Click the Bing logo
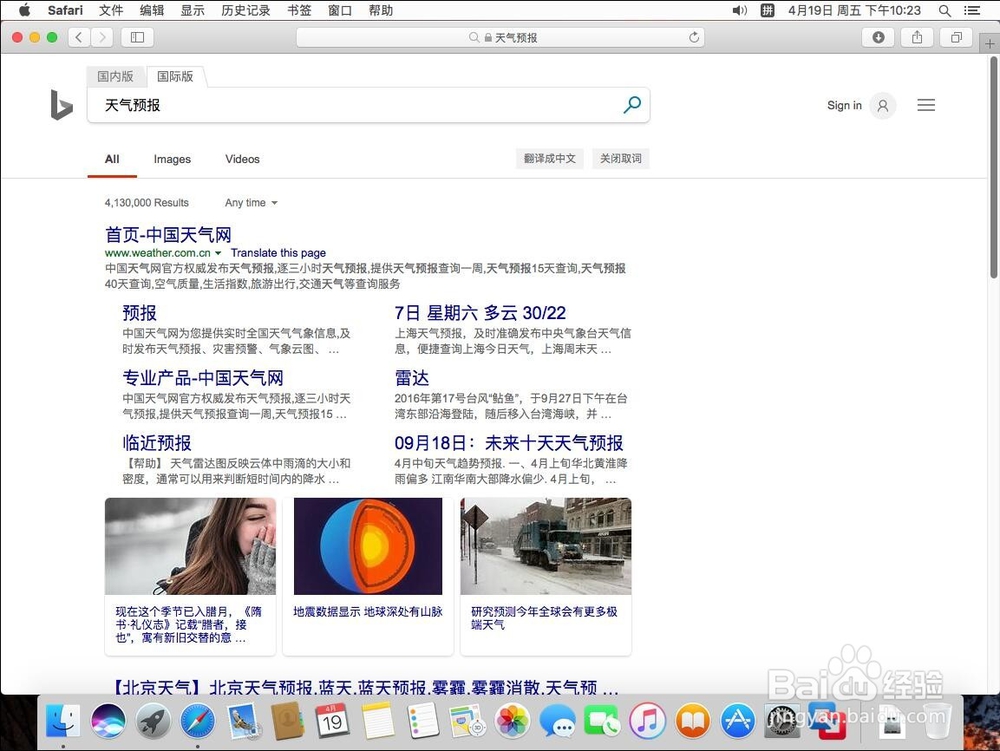This screenshot has height=751, width=1000. (x=61, y=105)
